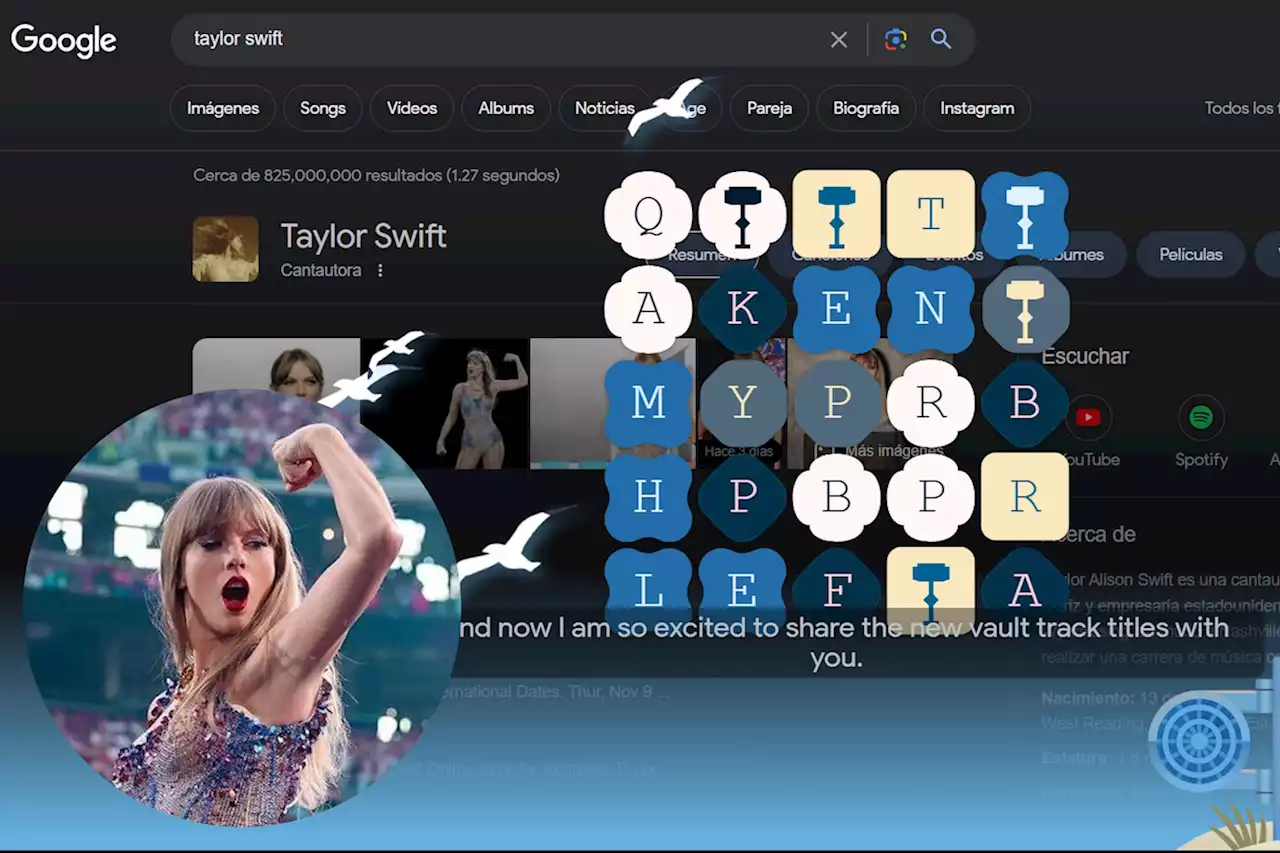The width and height of the screenshot is (1280, 853).
Task: Select the dark blue P tile beside H
Action: 742,497
